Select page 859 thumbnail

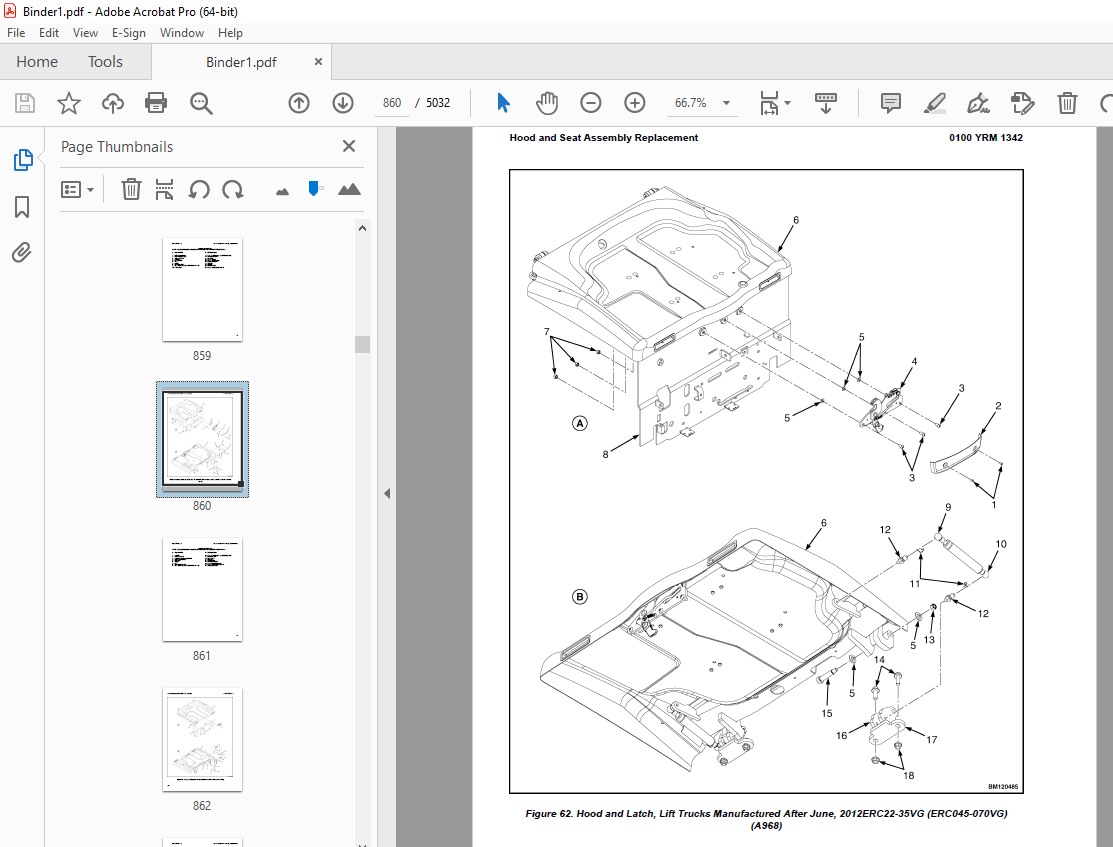(x=202, y=290)
